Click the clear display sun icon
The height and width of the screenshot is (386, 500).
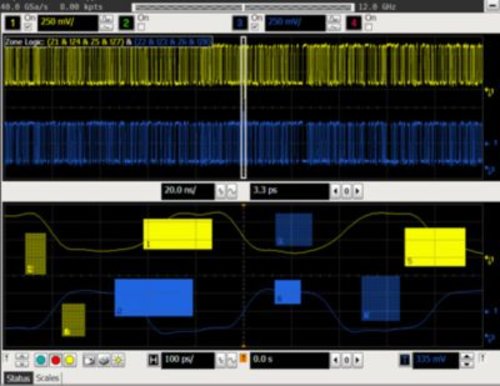pyautogui.click(x=118, y=360)
